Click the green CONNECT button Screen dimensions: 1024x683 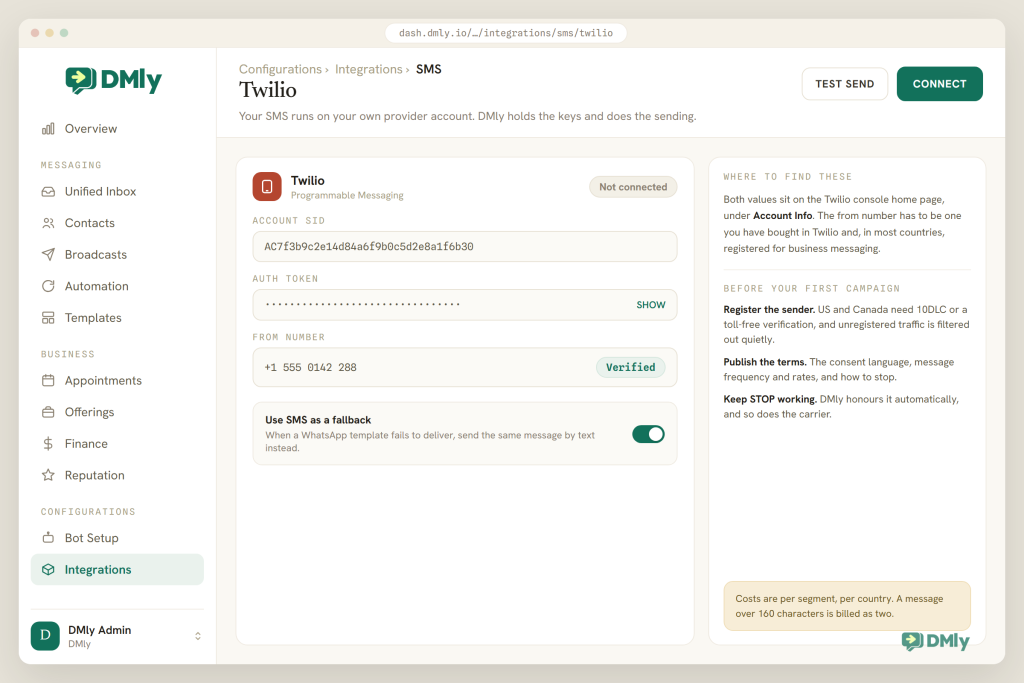(940, 84)
